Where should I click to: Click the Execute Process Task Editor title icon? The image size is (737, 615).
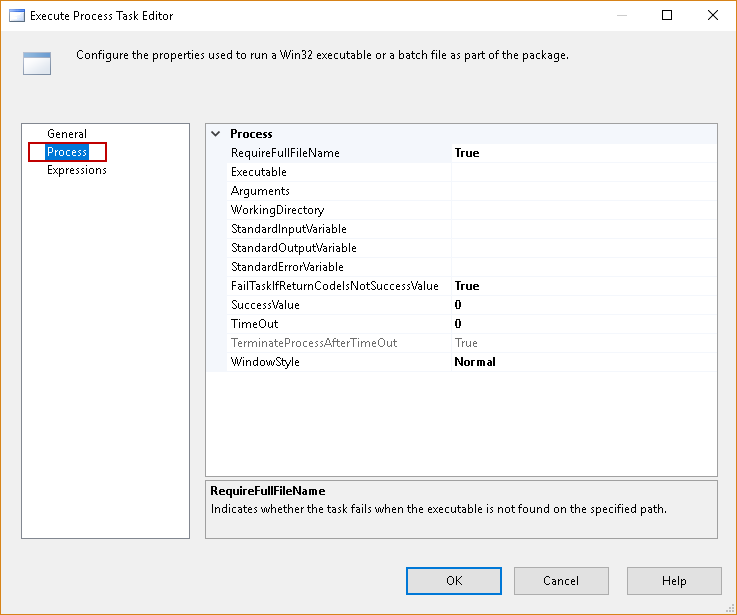pyautogui.click(x=16, y=16)
